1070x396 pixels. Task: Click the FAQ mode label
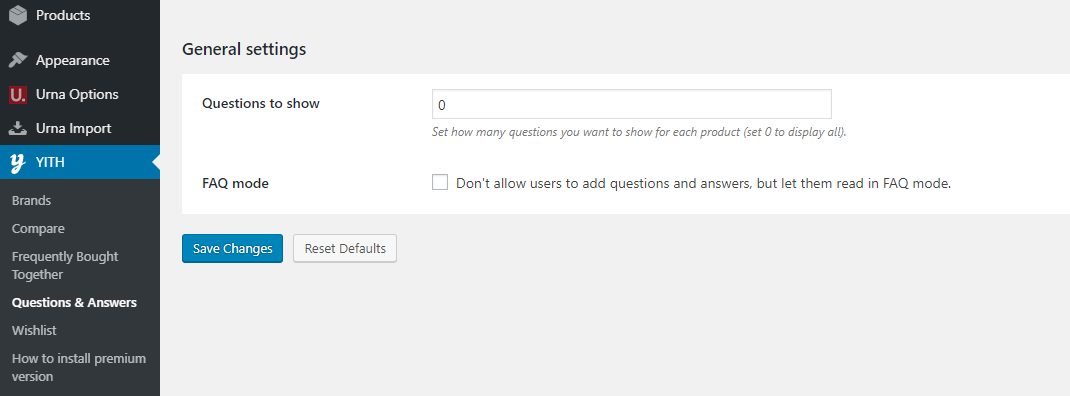click(x=235, y=184)
